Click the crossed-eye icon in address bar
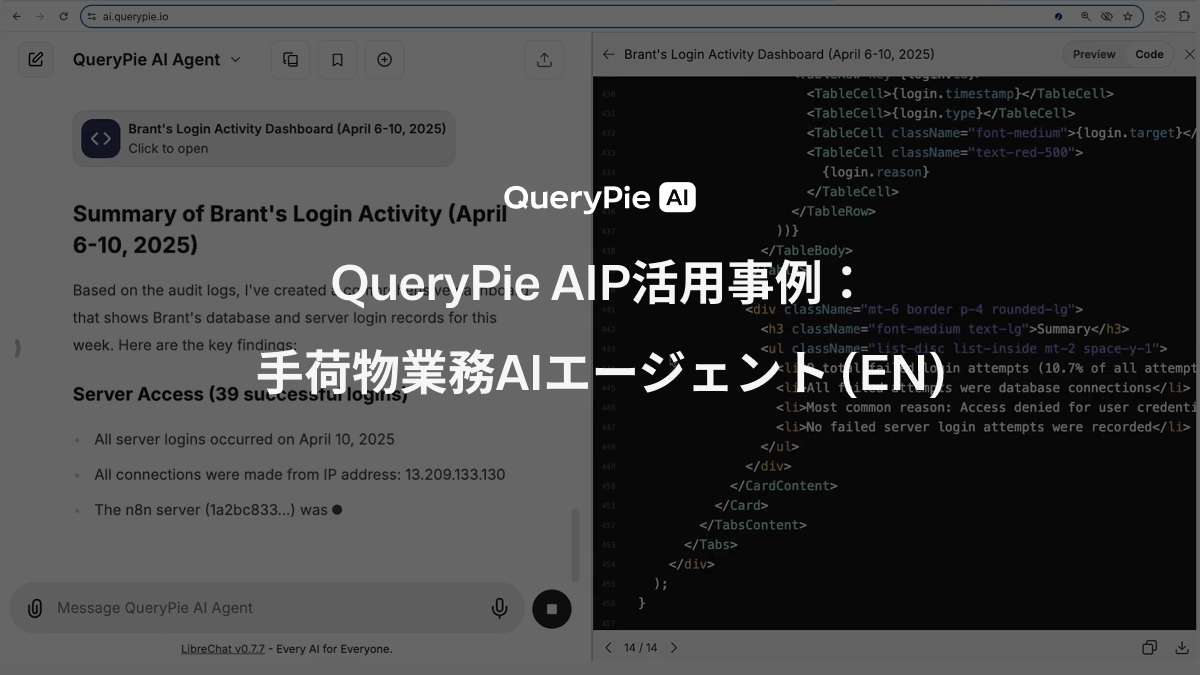This screenshot has width=1200, height=675. 1106,16
